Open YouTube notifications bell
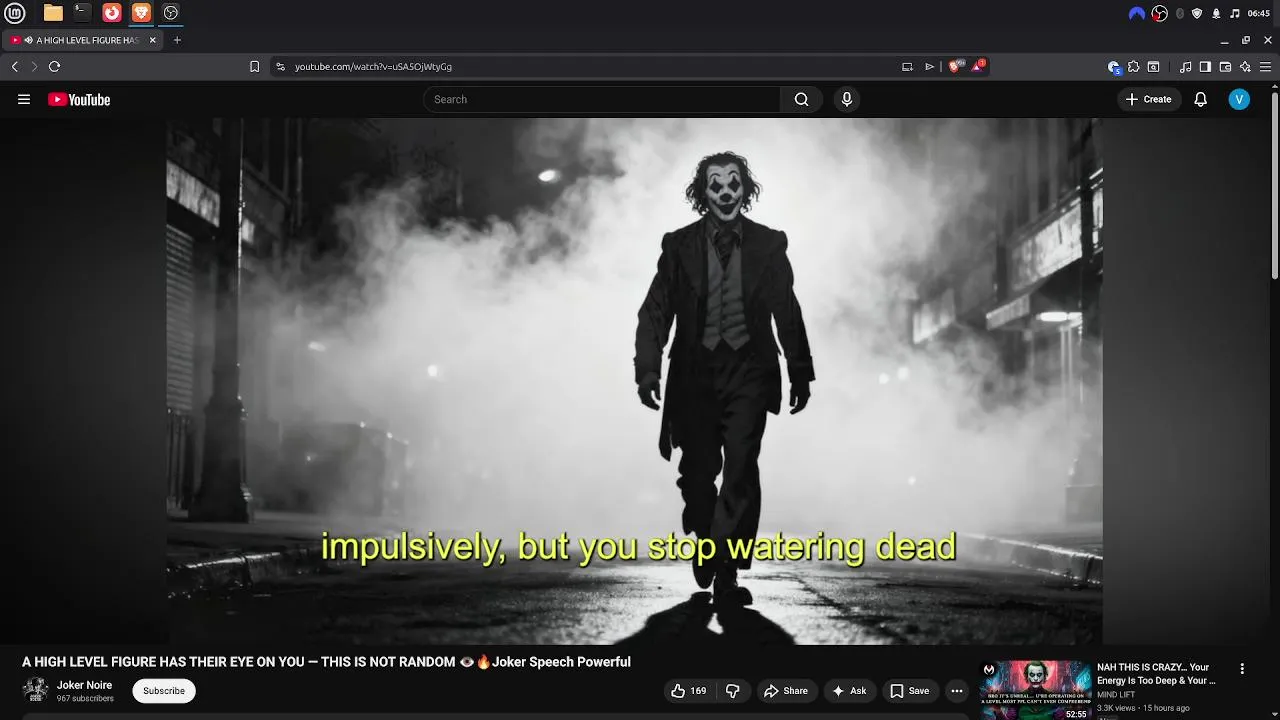 1201,99
